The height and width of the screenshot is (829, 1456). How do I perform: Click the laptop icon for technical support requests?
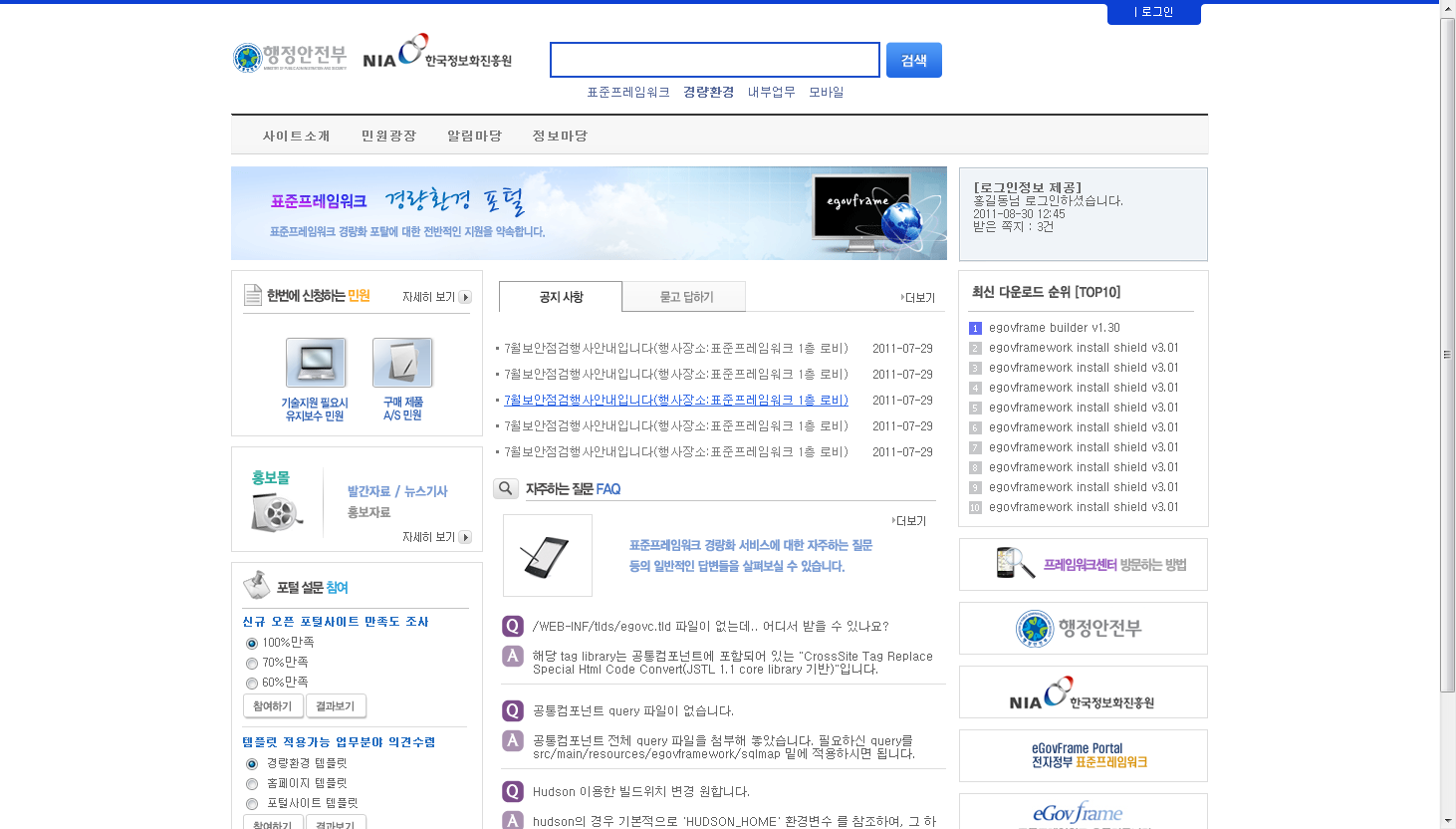316,363
